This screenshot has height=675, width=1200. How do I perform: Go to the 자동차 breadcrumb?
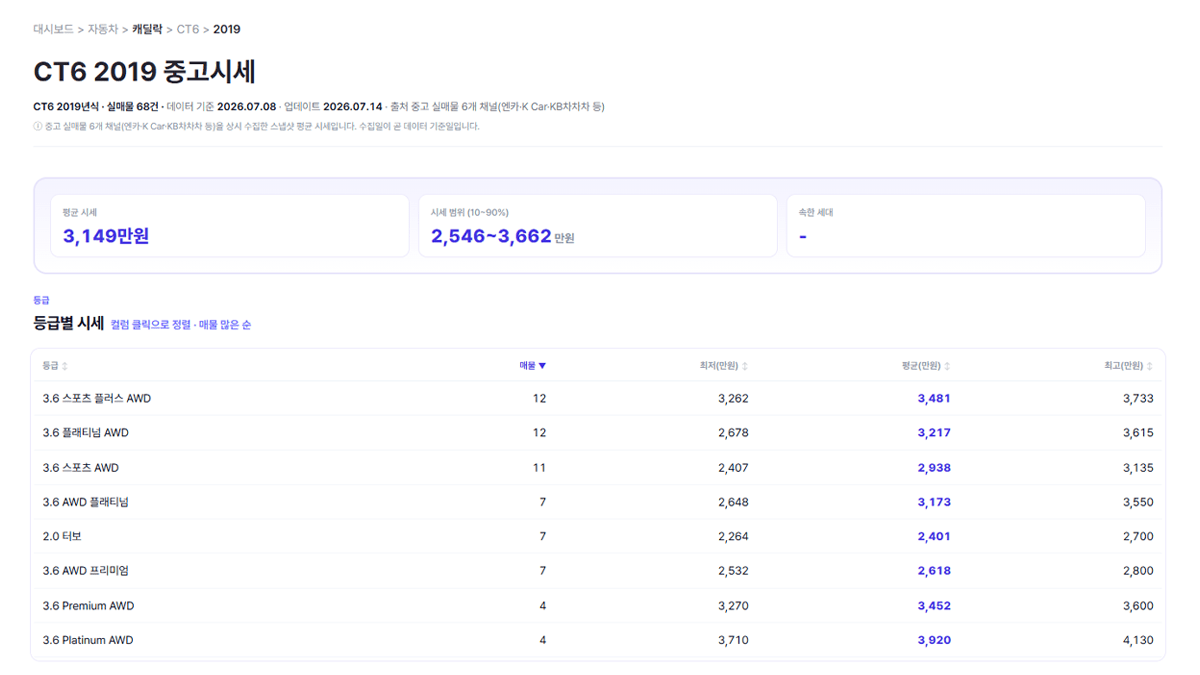coord(102,30)
